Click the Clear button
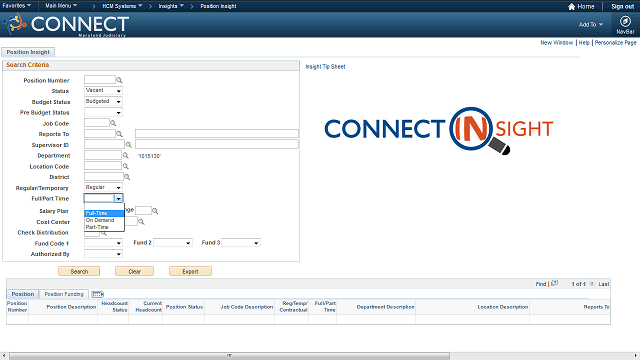This screenshot has height=360, width=640. click(x=134, y=271)
